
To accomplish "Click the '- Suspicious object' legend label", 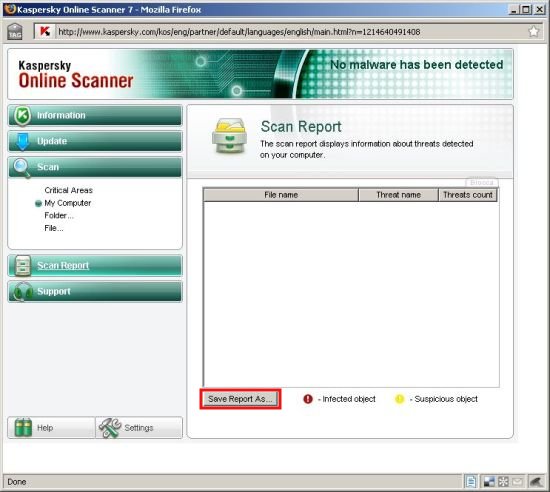I will click(444, 399).
